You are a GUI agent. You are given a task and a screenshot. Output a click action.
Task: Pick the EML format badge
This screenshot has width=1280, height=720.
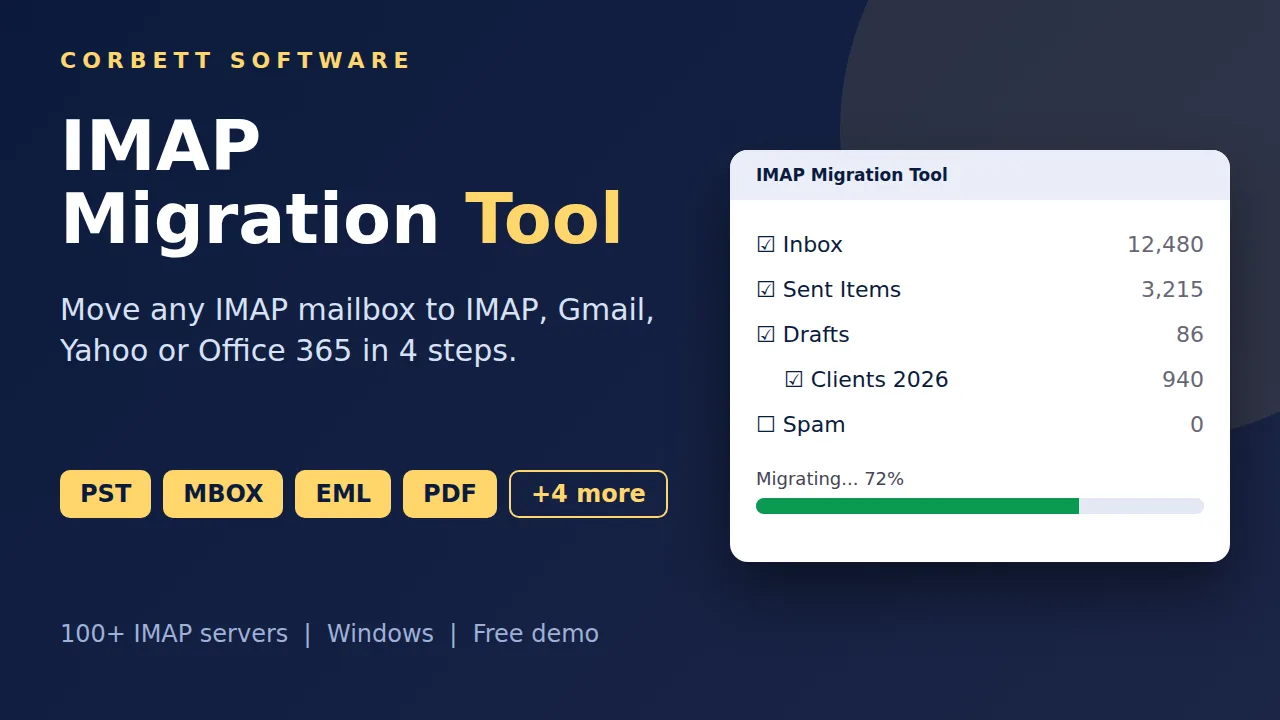pos(343,494)
